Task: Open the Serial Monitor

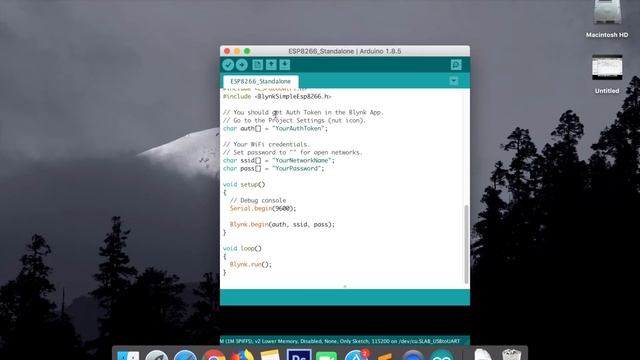Action: point(456,65)
